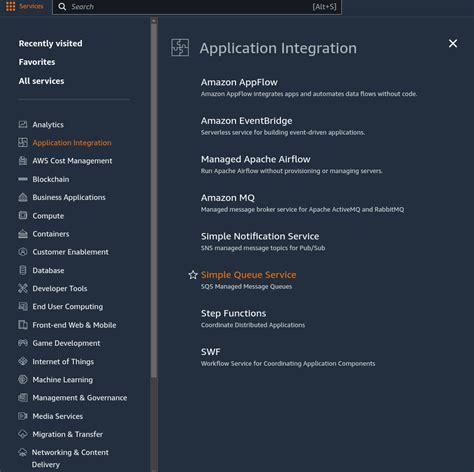Click the Analytics category icon
The image size is (474, 472).
point(23,124)
